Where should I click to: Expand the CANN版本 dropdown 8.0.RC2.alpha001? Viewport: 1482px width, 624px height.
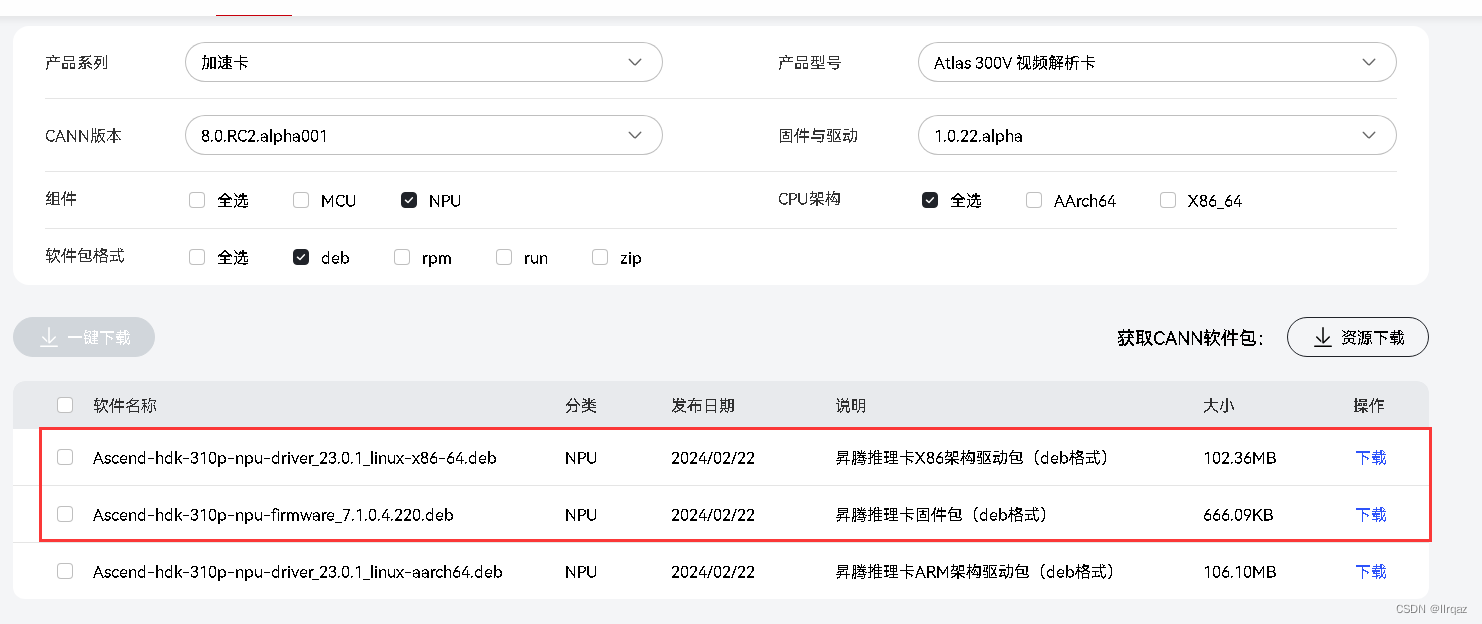tap(424, 135)
